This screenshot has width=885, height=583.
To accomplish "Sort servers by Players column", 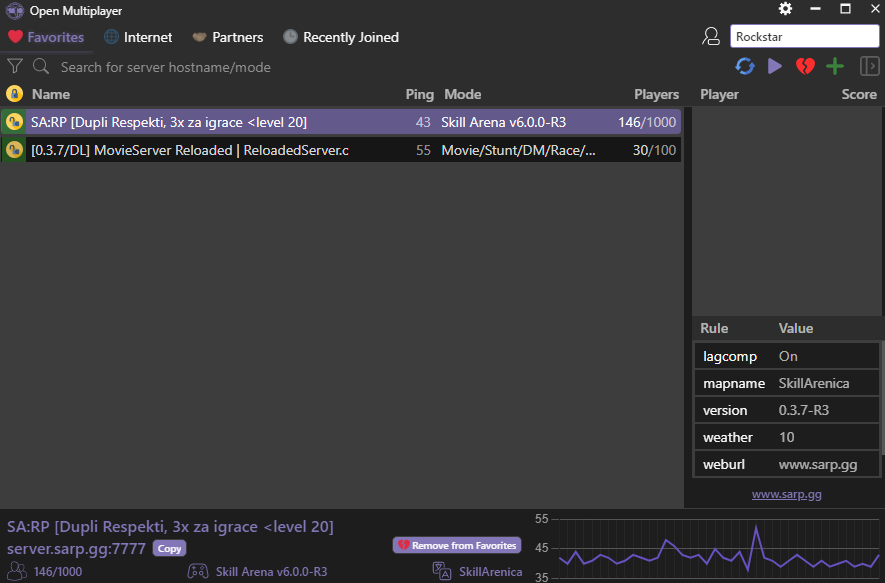I will (656, 94).
